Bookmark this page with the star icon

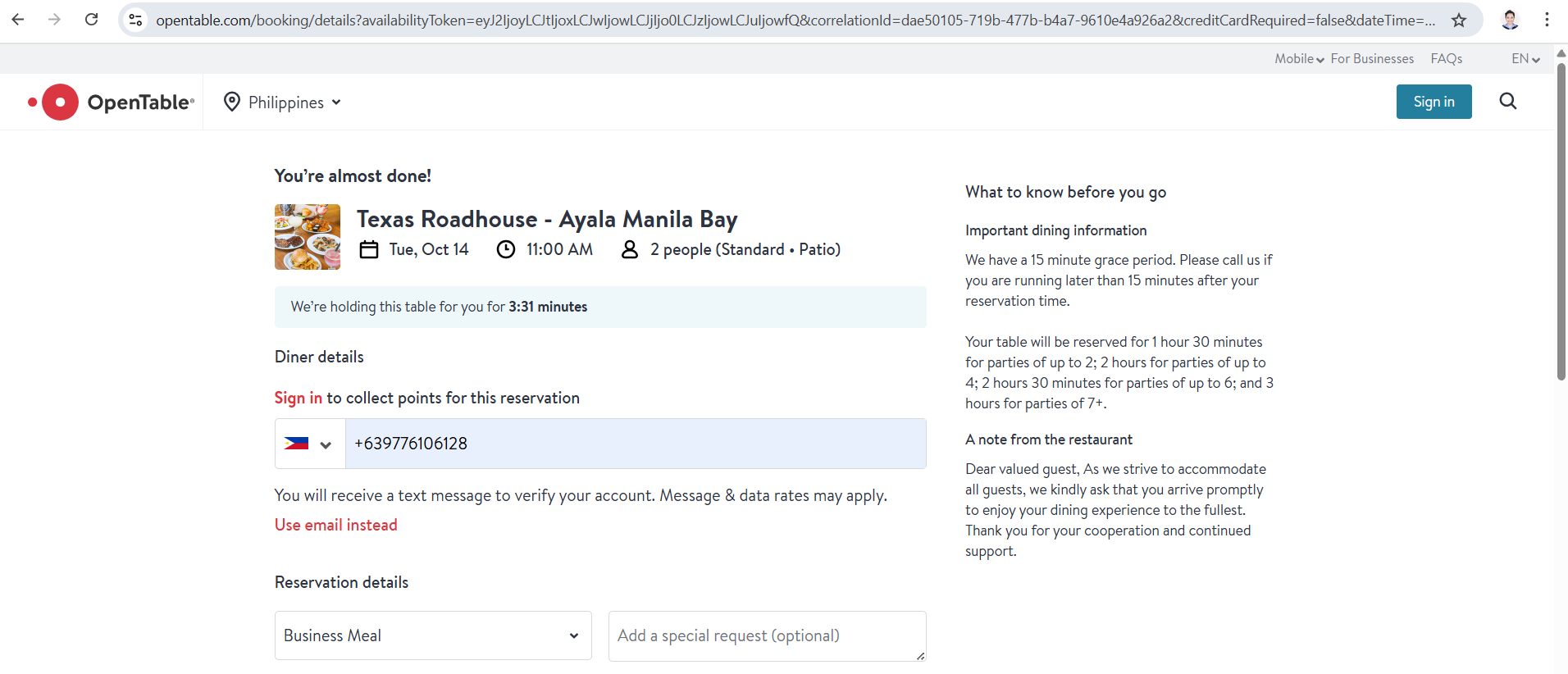(1459, 20)
